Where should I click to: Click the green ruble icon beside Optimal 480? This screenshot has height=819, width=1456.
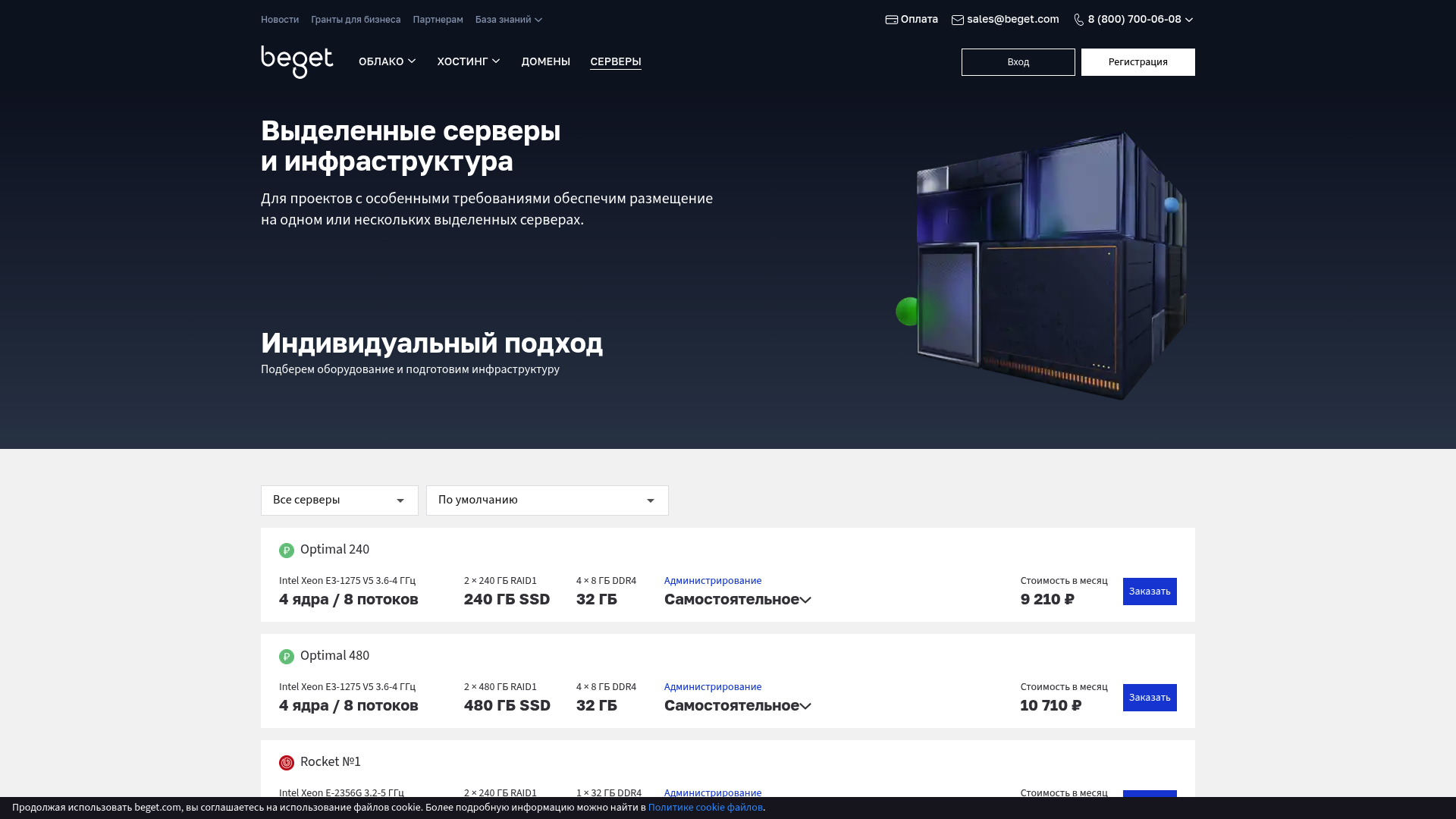(x=286, y=657)
